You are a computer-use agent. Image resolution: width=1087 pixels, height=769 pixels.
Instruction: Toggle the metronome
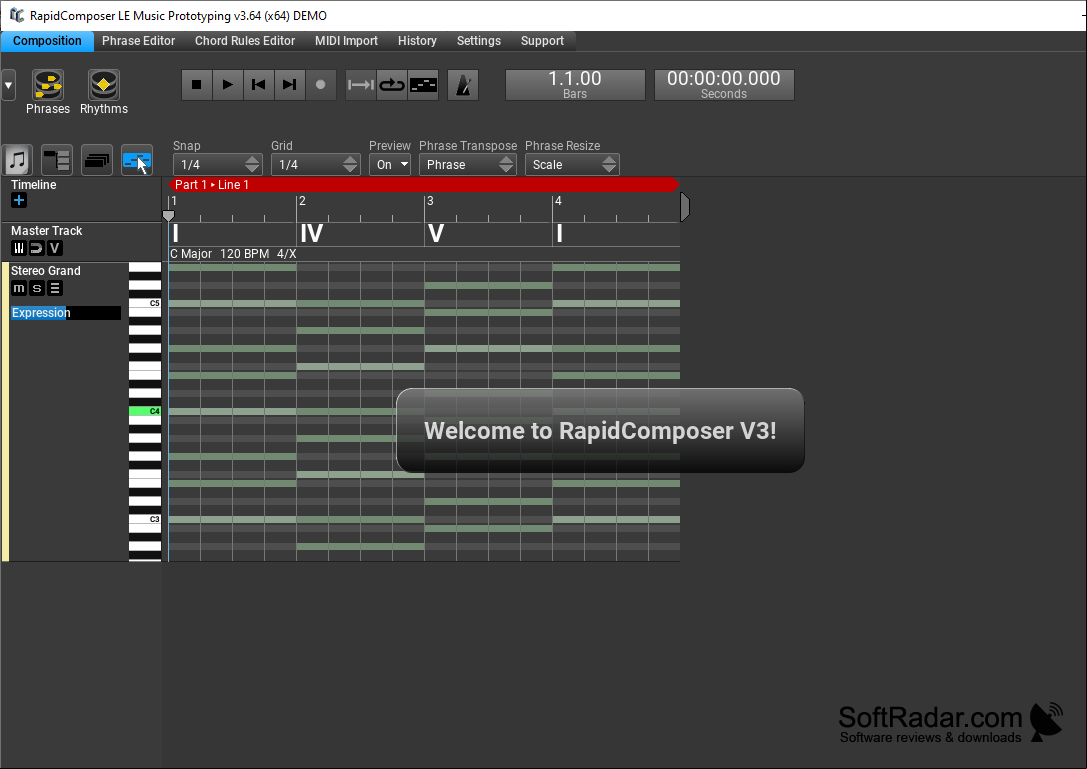click(463, 85)
